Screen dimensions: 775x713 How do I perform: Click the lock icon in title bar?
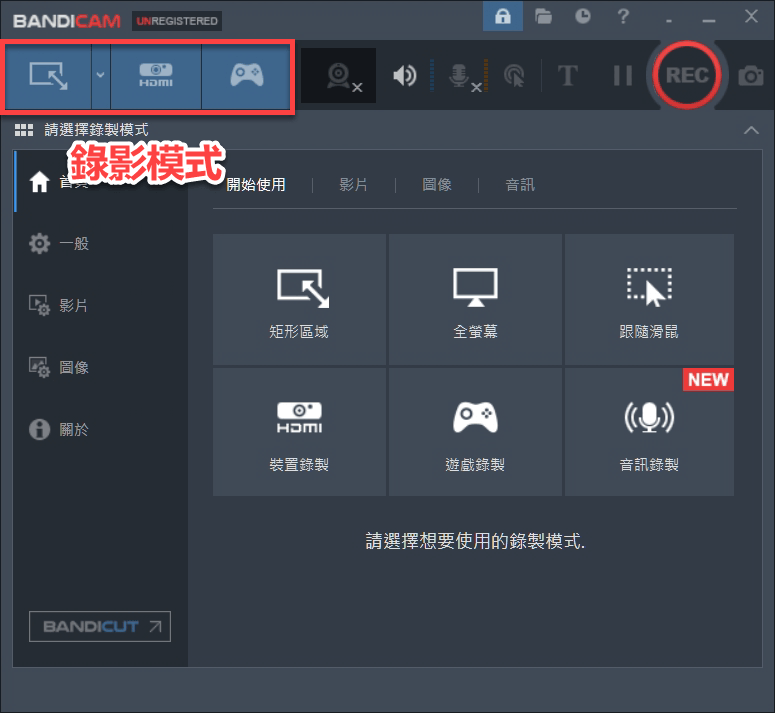[503, 16]
